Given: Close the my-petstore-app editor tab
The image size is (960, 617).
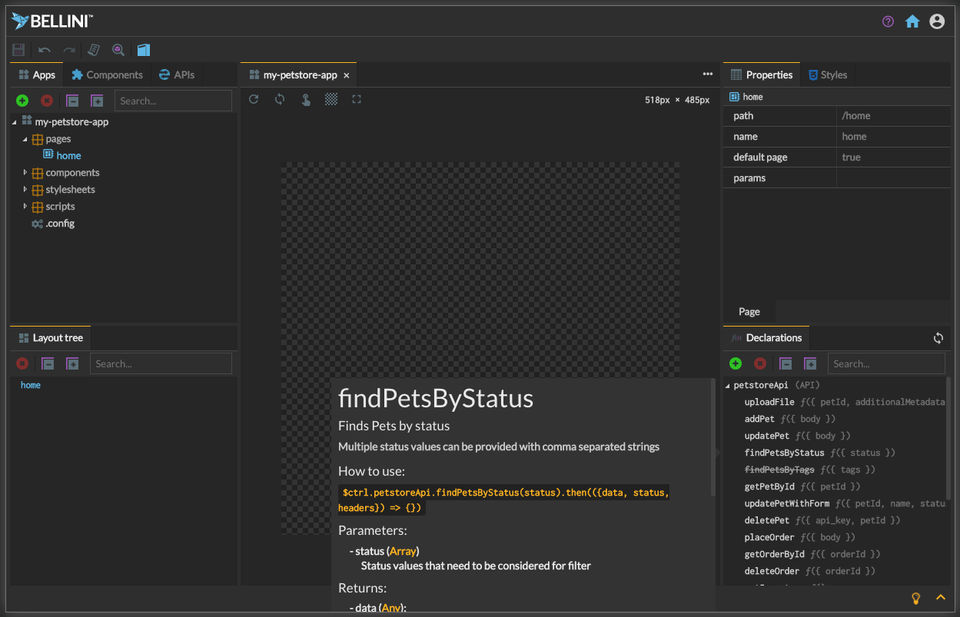Looking at the screenshot, I should pyautogui.click(x=347, y=76).
